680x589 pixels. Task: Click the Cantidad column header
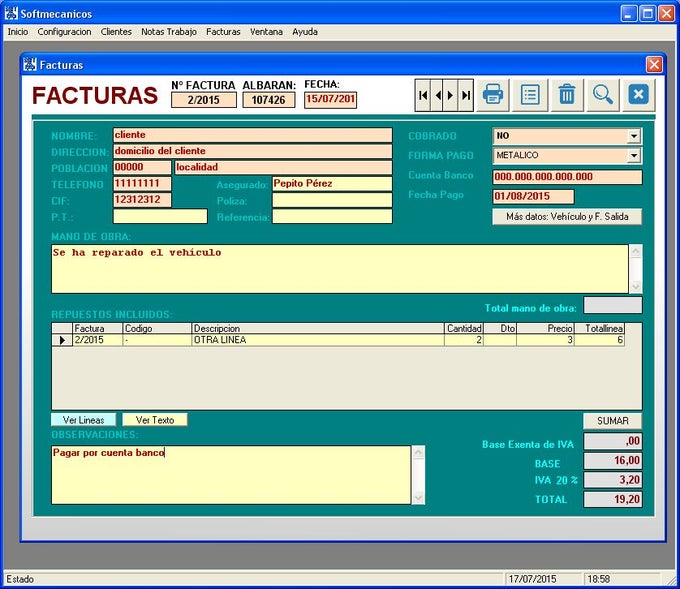tap(464, 328)
